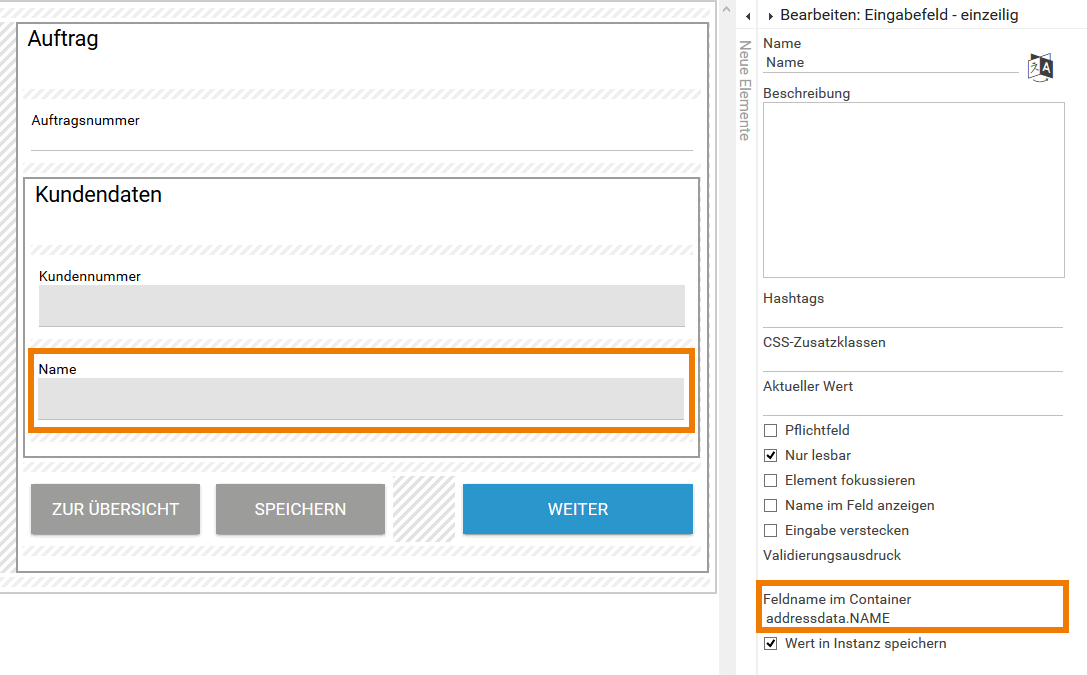Viewport: 1087px width, 675px height.
Task: Toggle Eingabe verstecken on
Action: [x=770, y=530]
